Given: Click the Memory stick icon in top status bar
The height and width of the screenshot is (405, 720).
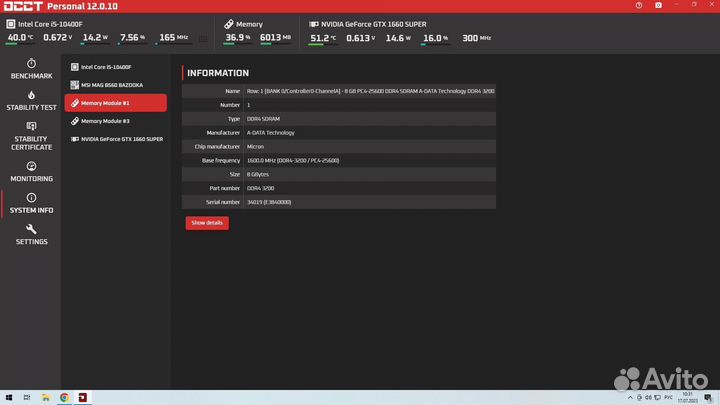Looking at the screenshot, I should click(x=229, y=24).
